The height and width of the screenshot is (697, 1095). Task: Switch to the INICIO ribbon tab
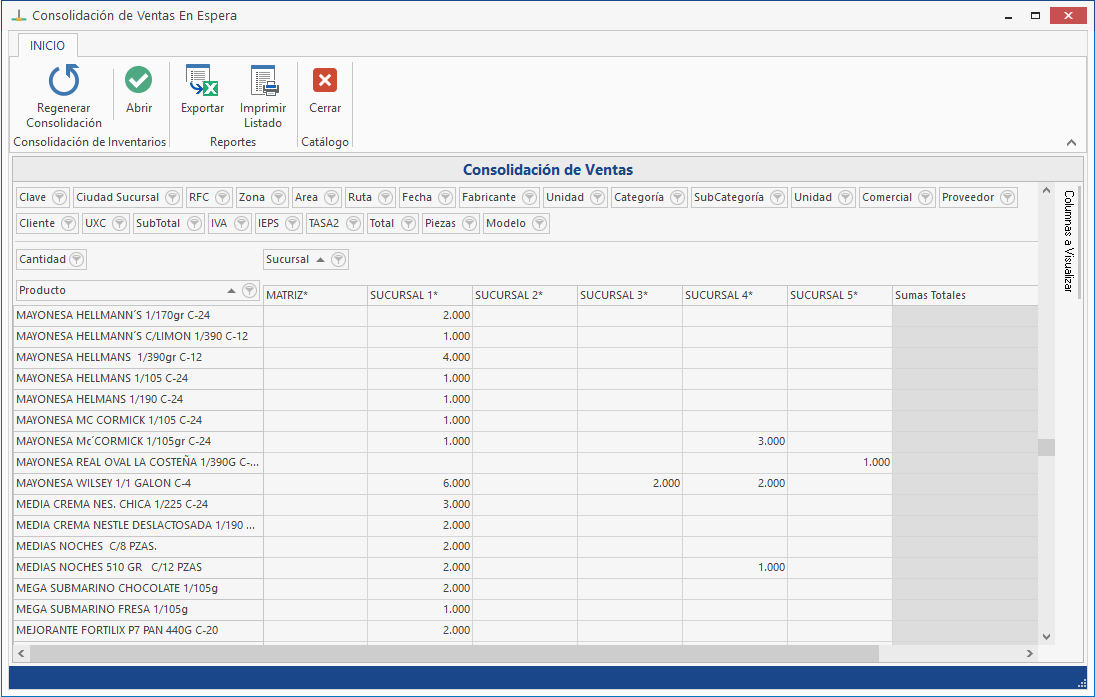pyautogui.click(x=47, y=46)
